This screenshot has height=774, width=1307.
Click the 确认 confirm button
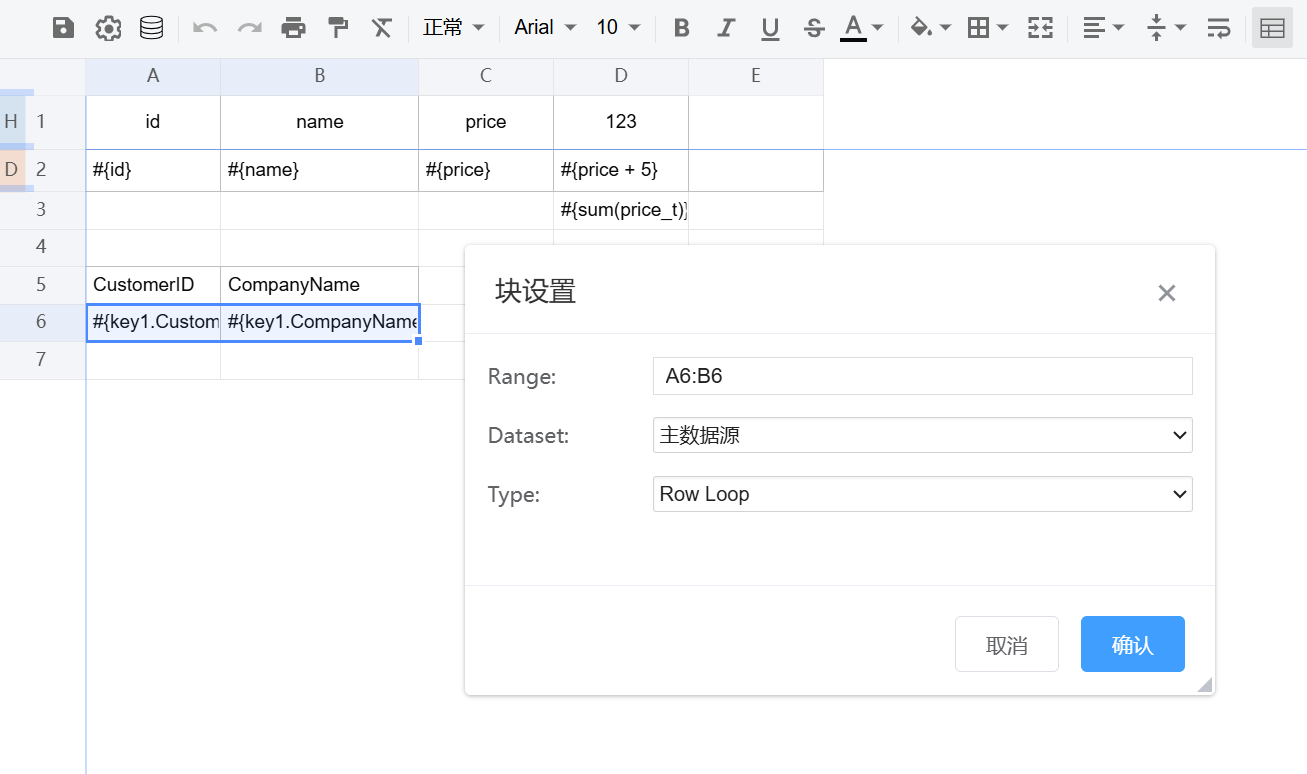(1132, 645)
